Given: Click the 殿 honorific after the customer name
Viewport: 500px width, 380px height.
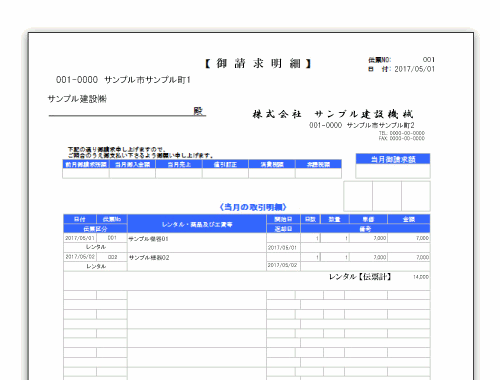Looking at the screenshot, I should pyautogui.click(x=198, y=111).
